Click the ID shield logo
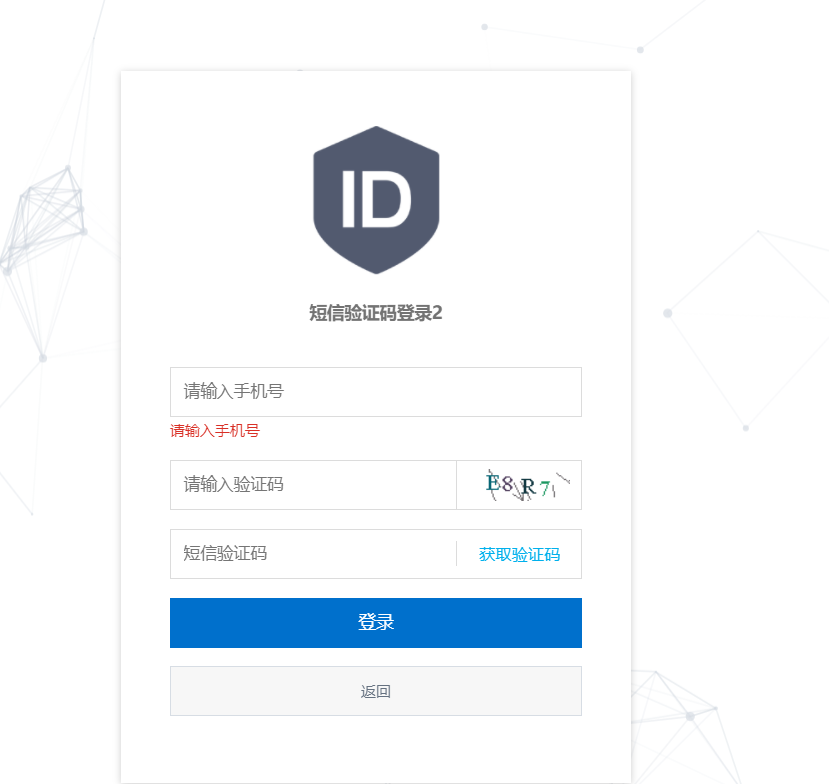The image size is (829, 784). pos(376,200)
